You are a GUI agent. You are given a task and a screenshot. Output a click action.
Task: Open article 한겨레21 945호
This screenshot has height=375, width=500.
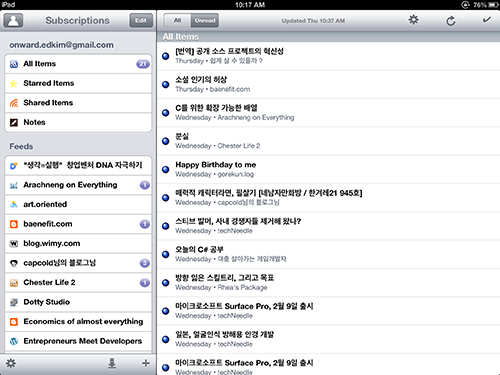328,198
